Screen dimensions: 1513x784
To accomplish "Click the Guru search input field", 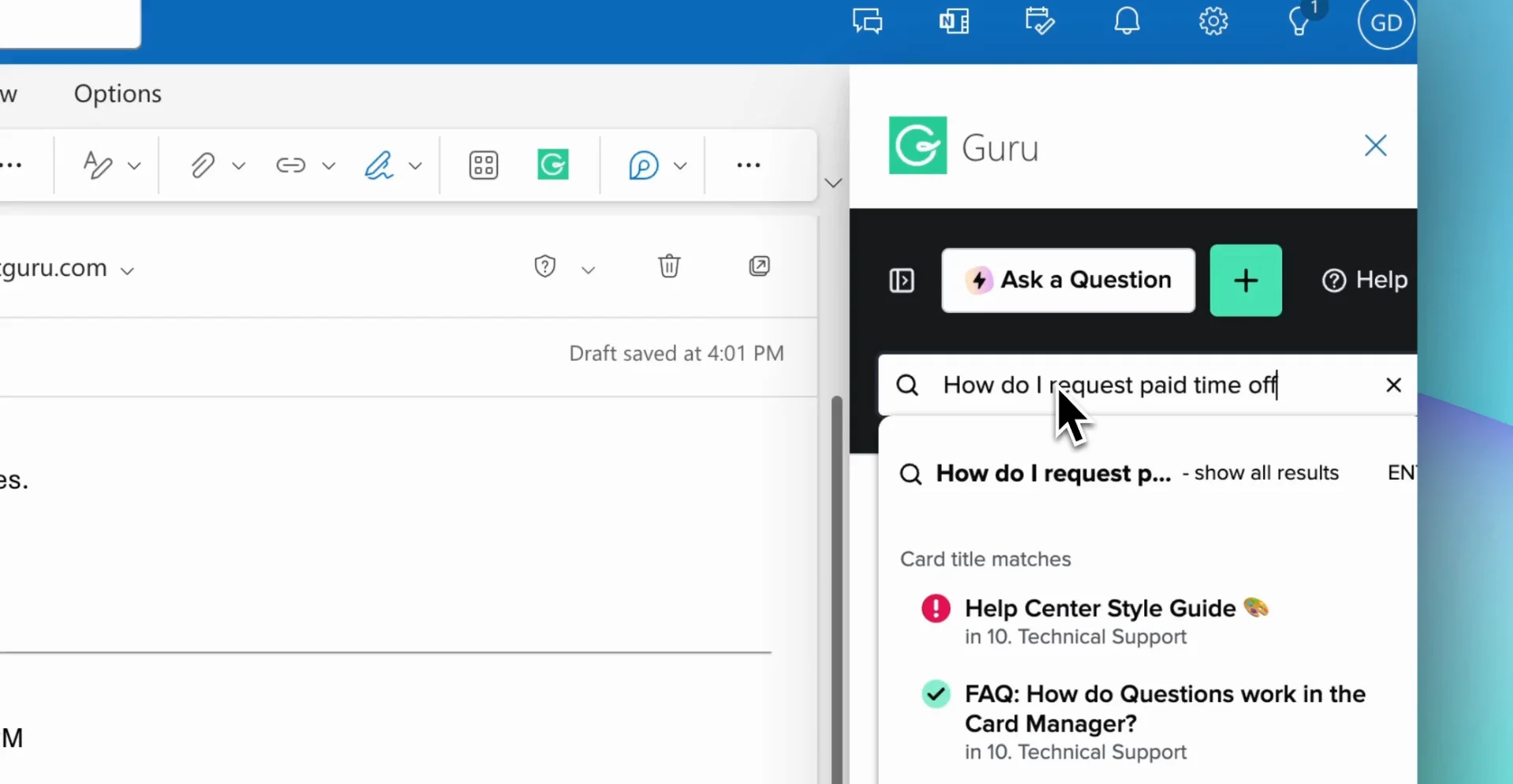I will tap(1143, 385).
